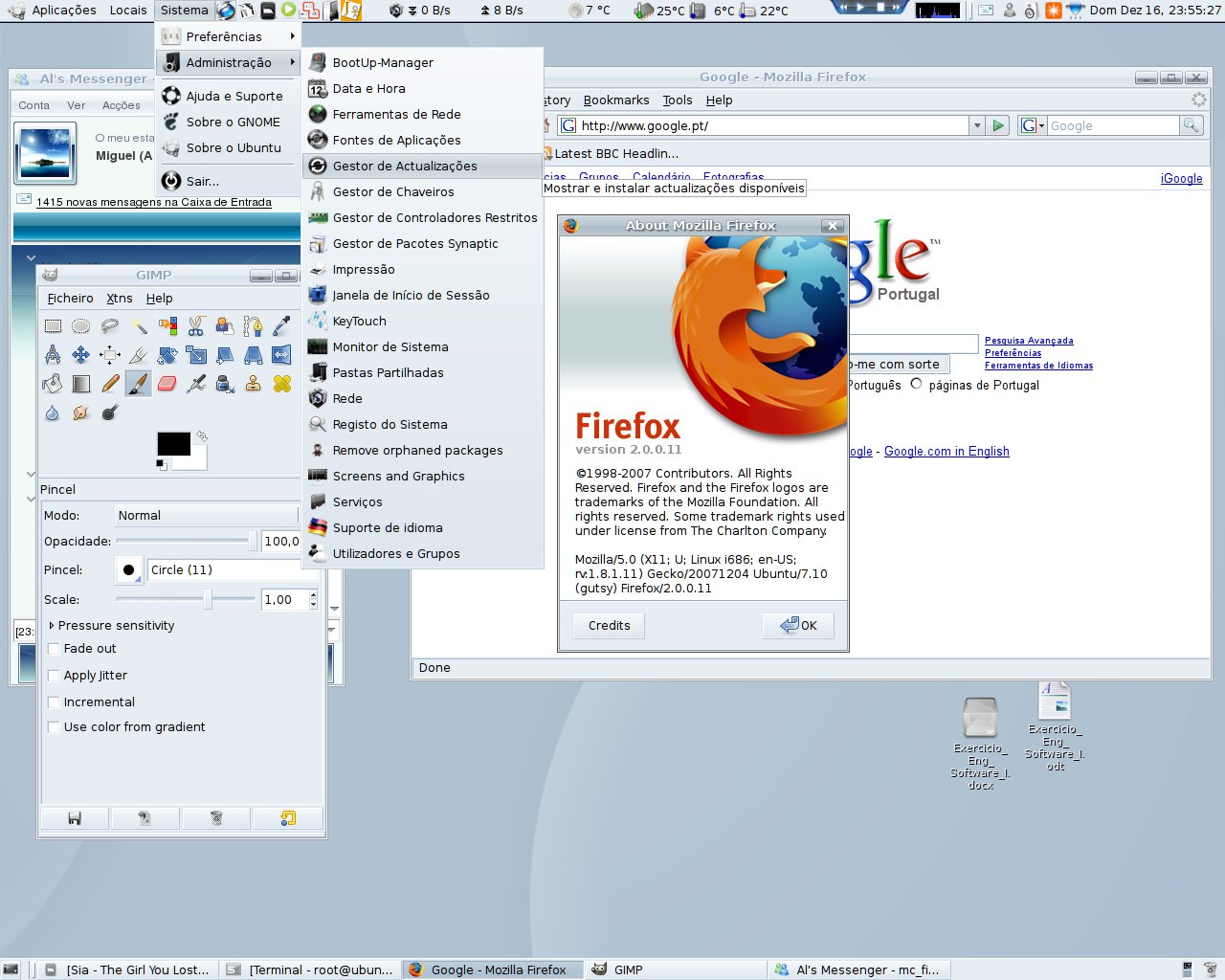Viewport: 1225px width, 980px height.
Task: Enable the Fade out checkbox
Action: [x=54, y=649]
